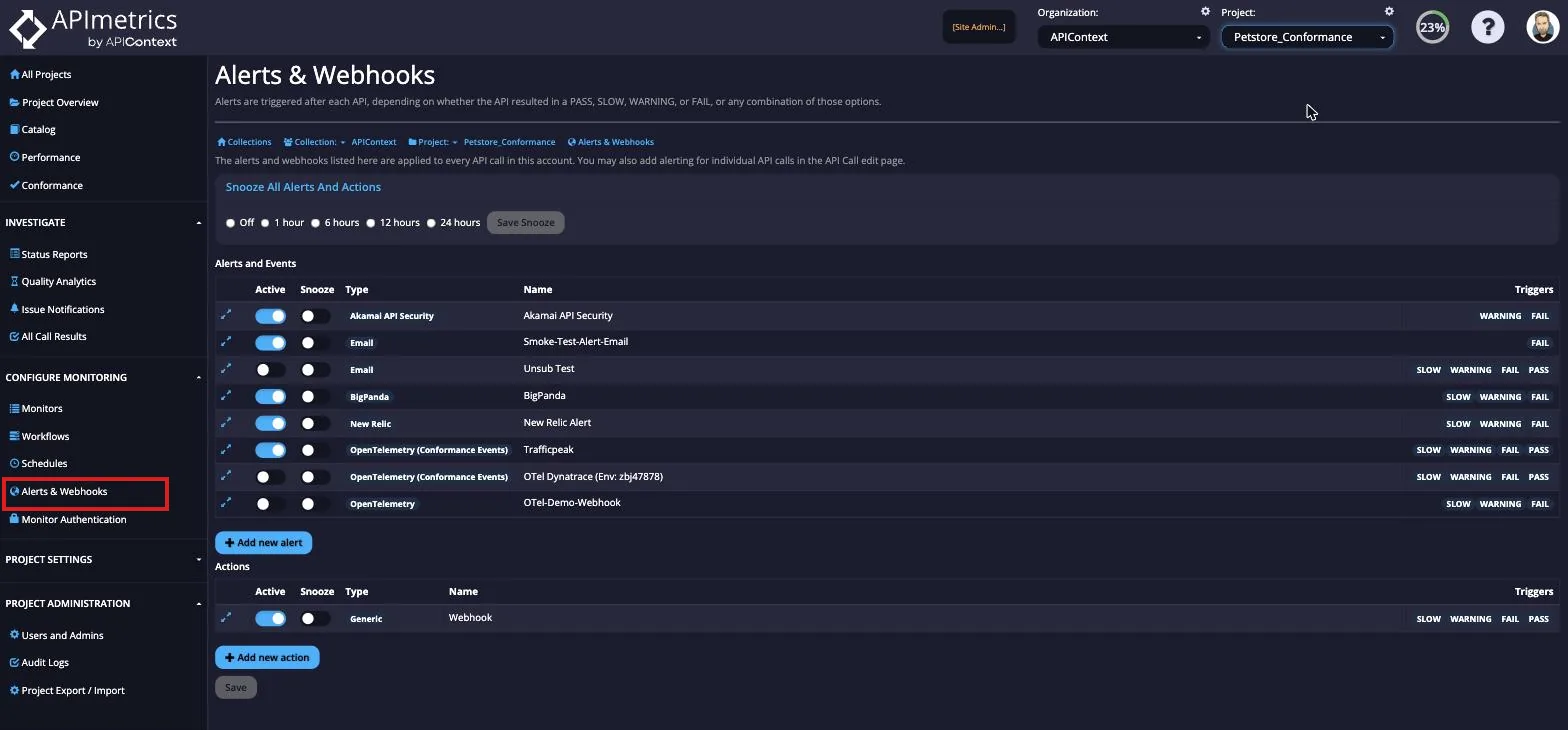Toggle Snooze switch for New Relic Alert

(x=315, y=424)
